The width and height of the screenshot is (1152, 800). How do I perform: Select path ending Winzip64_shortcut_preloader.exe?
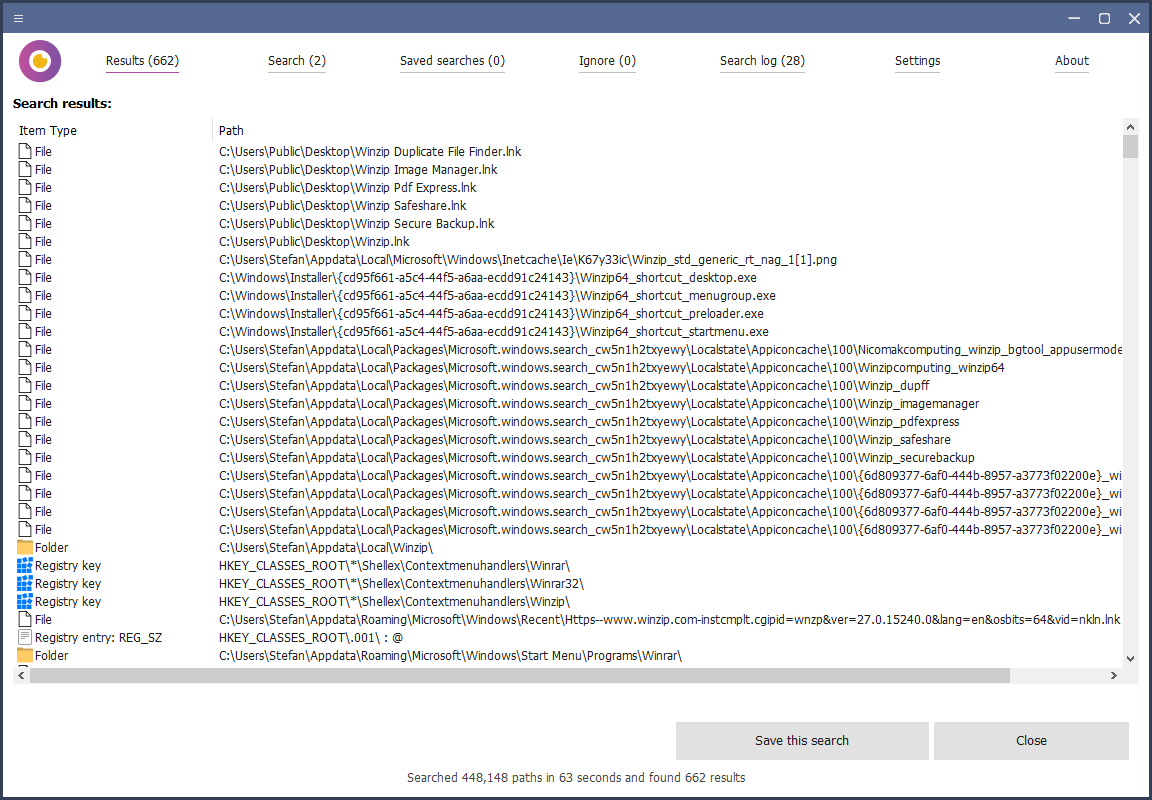click(x=492, y=314)
